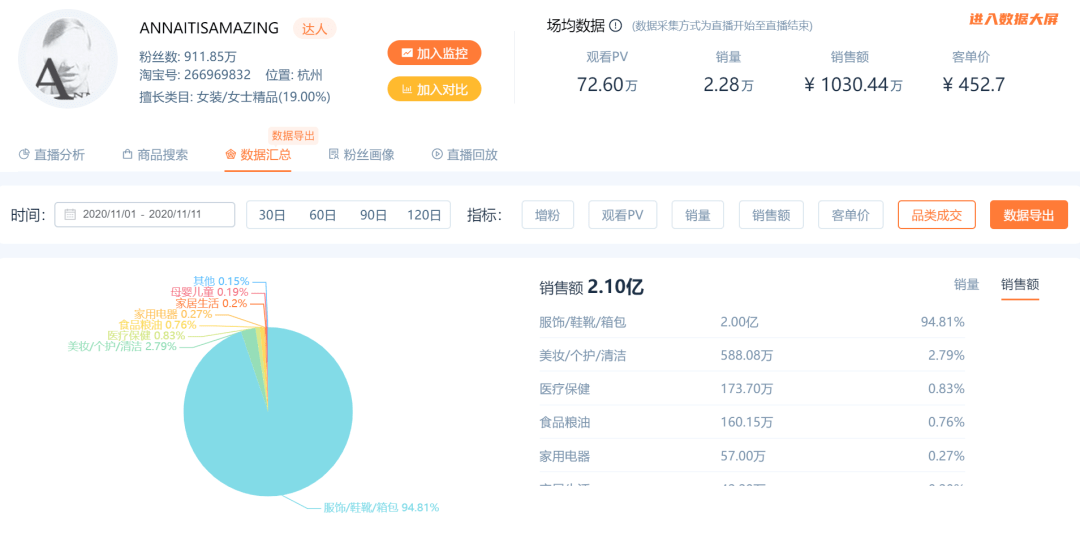Click the 粉丝数 911.85万 text
Screen dimensions: 1080x556
point(188,56)
